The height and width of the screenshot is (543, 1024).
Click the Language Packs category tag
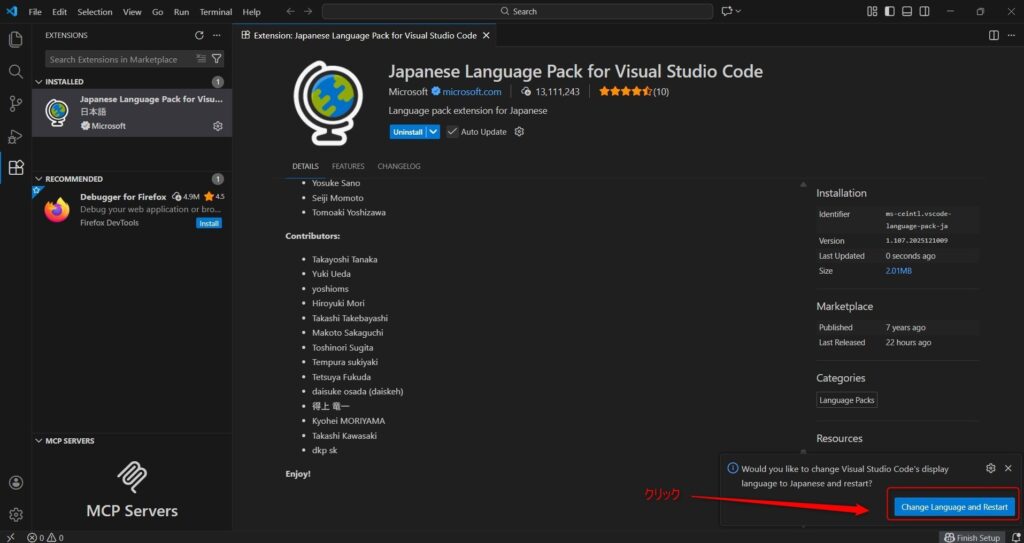pyautogui.click(x=846, y=400)
